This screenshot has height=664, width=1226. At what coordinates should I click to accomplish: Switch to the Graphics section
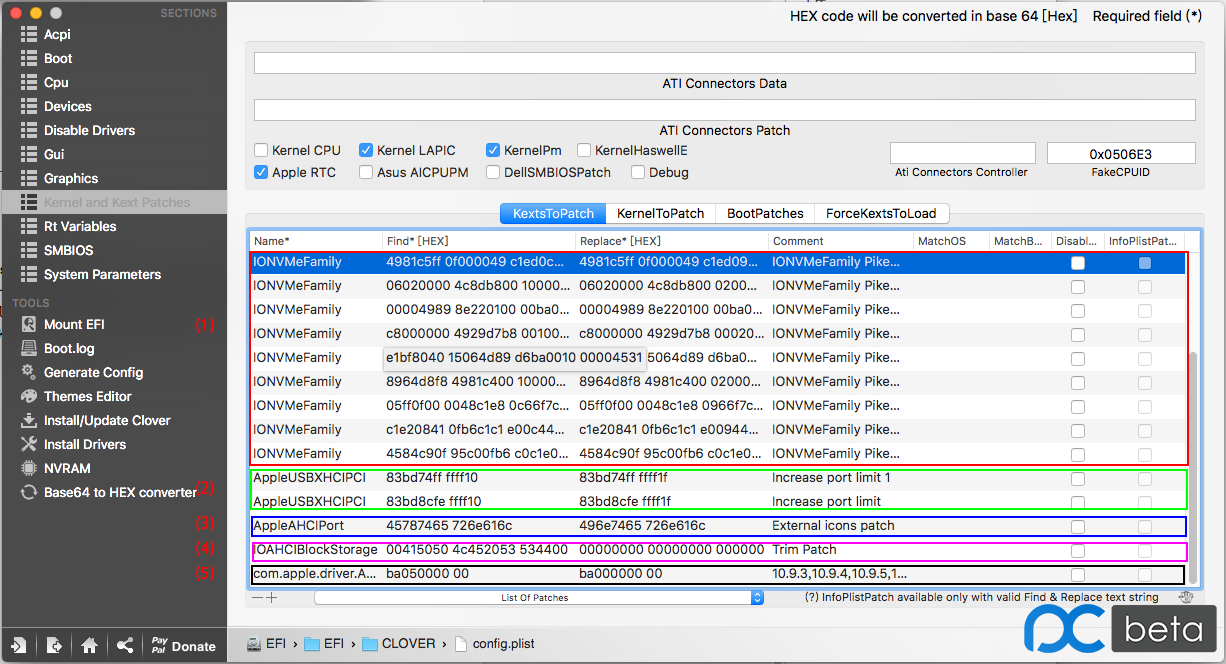point(71,178)
